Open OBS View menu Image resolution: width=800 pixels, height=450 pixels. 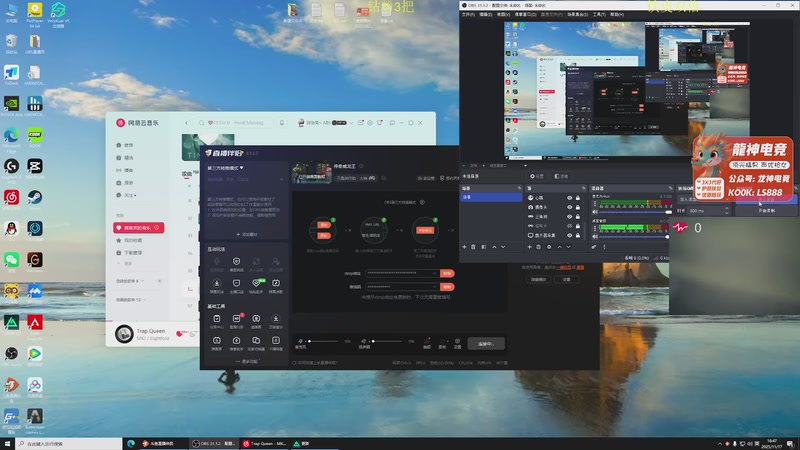(503, 15)
